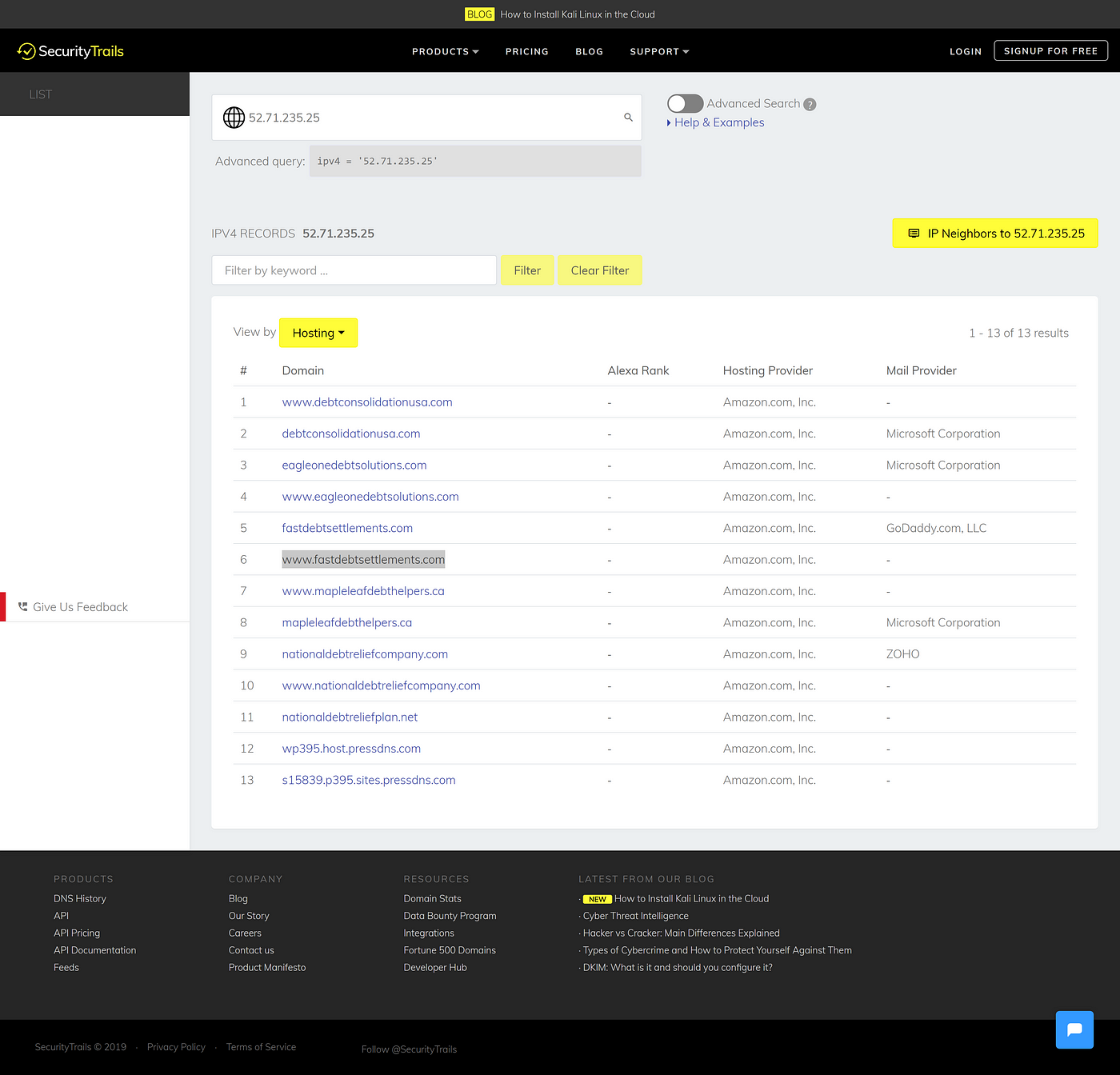This screenshot has width=1120, height=1075.
Task: Open the View by Hosting dropdown
Action: point(318,333)
